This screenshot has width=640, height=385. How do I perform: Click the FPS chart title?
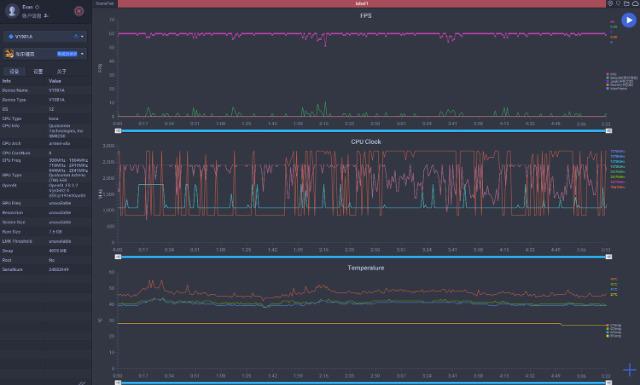click(x=366, y=16)
